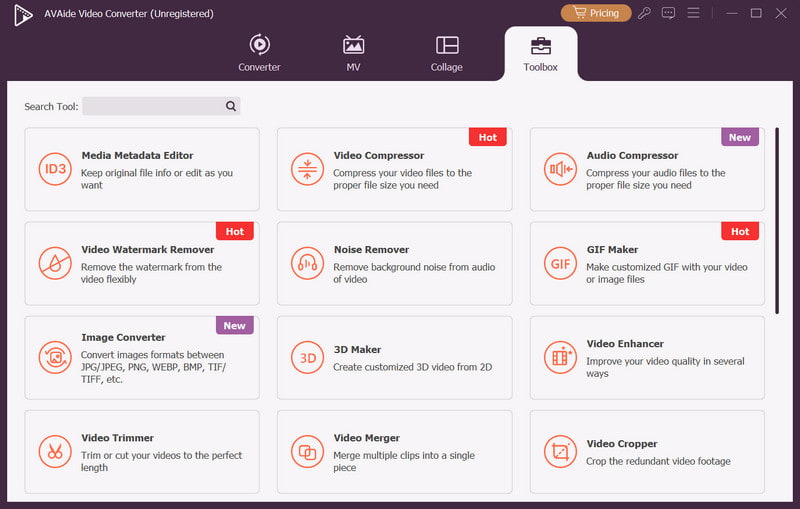Click 'Remove the watermark from the video flexibly'
The image size is (800, 509).
click(x=151, y=273)
